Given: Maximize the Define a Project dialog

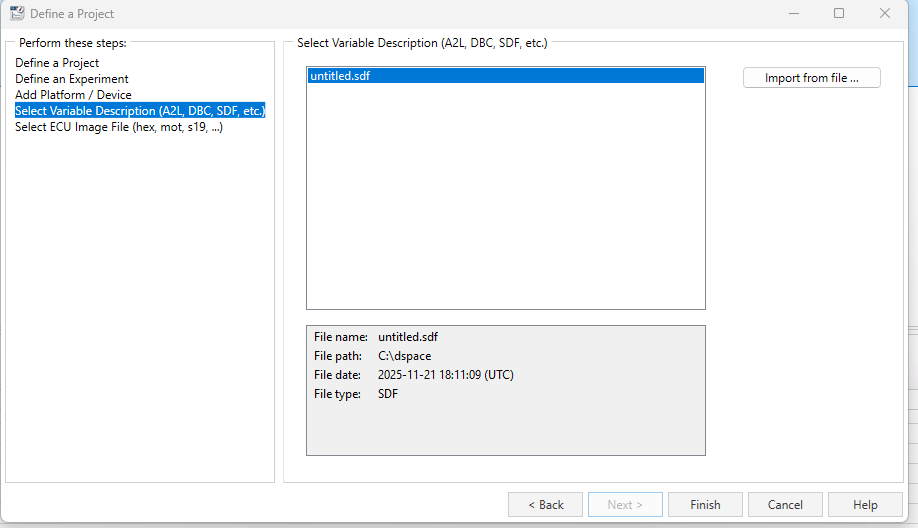Looking at the screenshot, I should [839, 13].
